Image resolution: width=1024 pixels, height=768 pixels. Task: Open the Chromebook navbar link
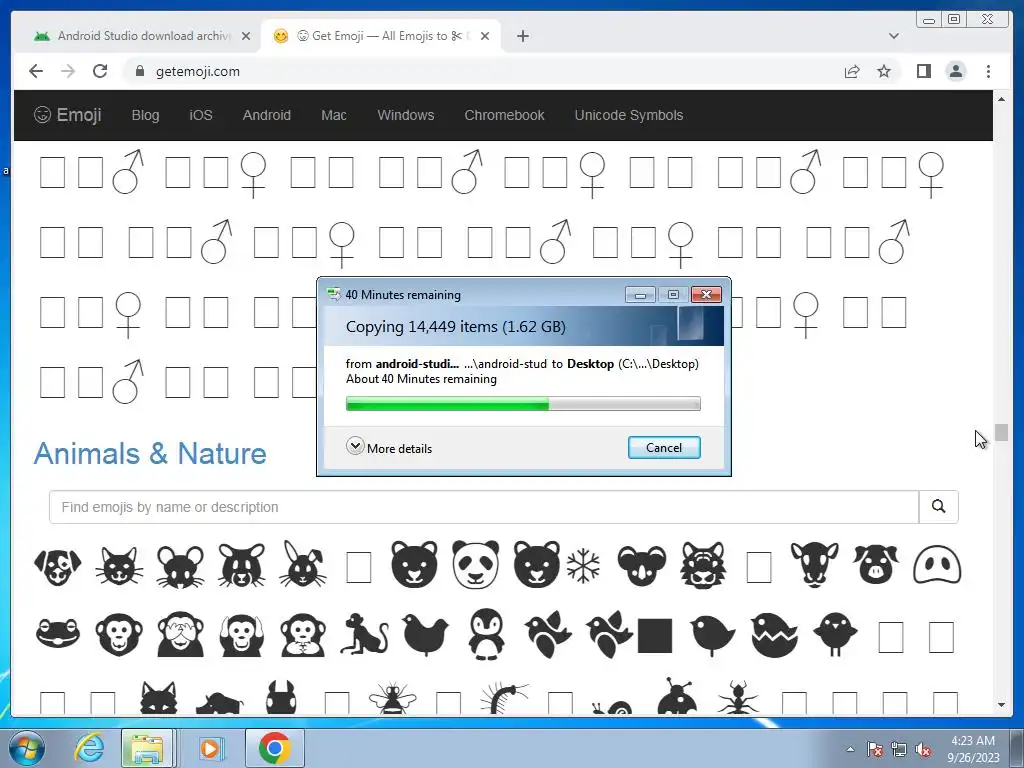tap(504, 115)
